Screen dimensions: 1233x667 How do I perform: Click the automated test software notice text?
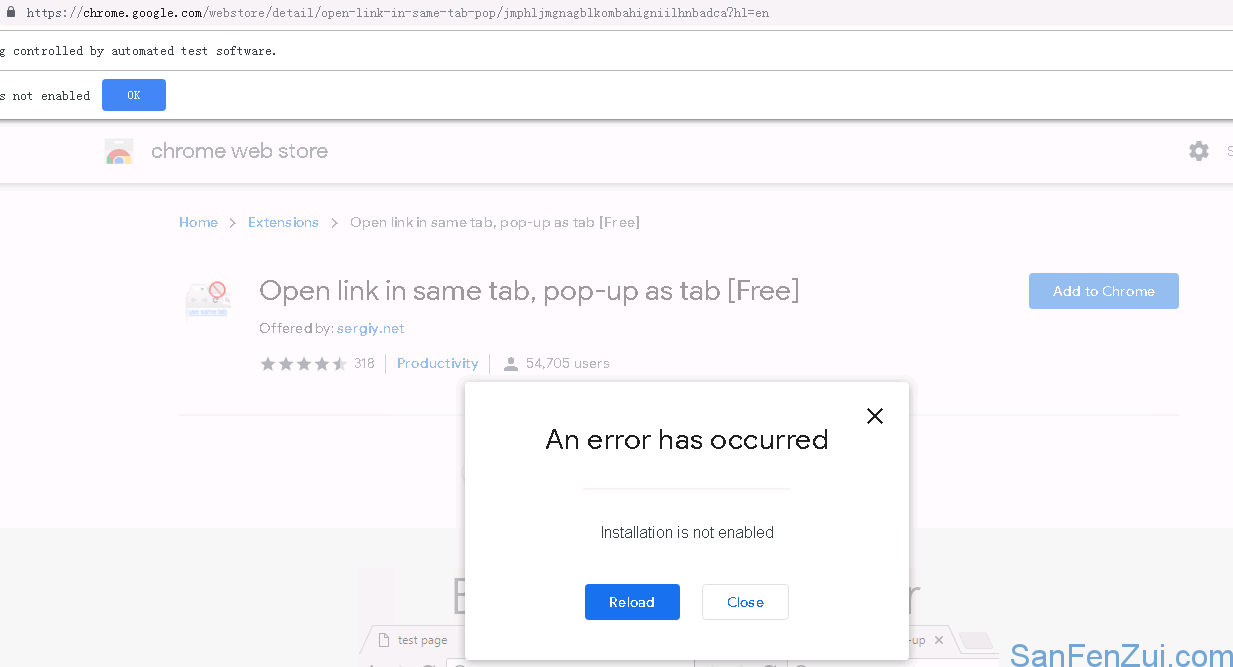click(138, 50)
